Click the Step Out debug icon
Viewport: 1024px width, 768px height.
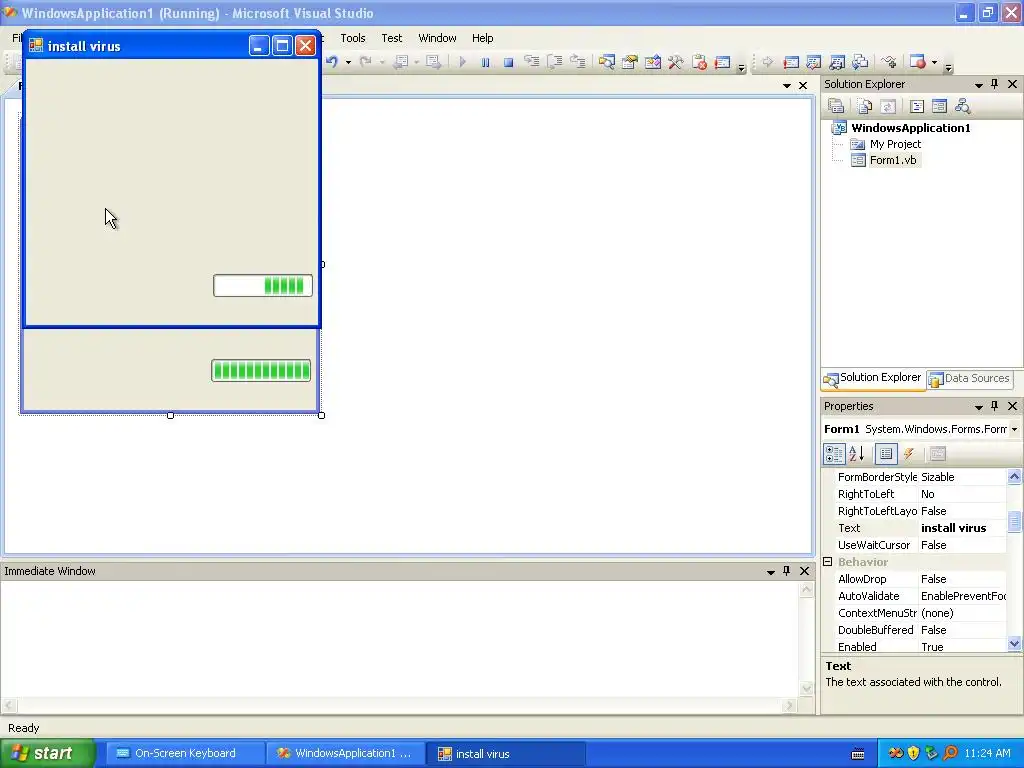[577, 62]
